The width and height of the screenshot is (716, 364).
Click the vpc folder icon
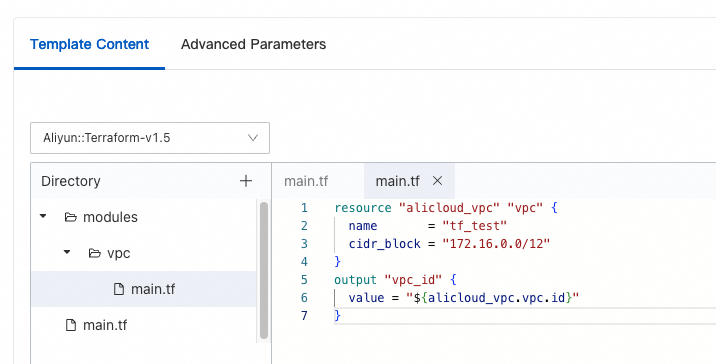click(x=95, y=253)
